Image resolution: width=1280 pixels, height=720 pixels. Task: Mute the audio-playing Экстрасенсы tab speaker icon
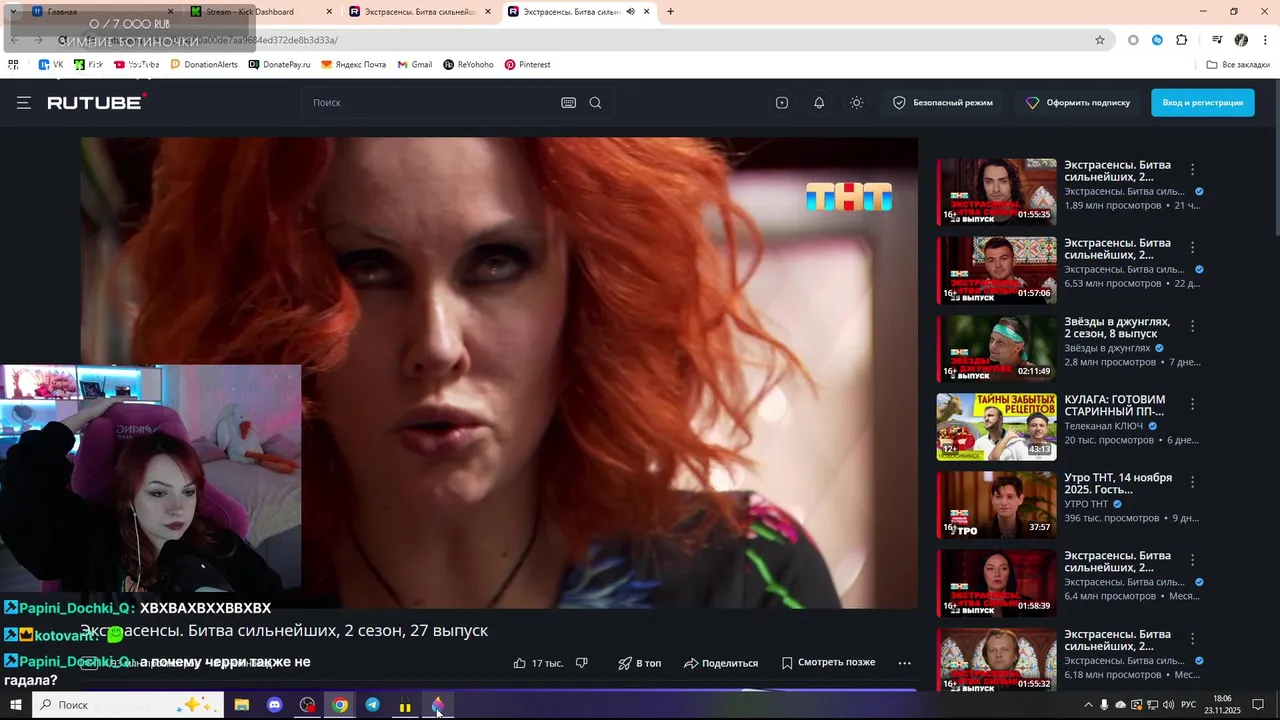(x=631, y=12)
